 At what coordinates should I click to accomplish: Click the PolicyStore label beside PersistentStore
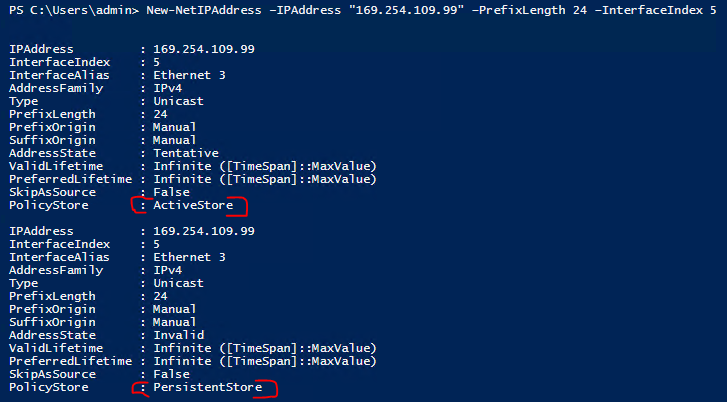(x=48, y=386)
